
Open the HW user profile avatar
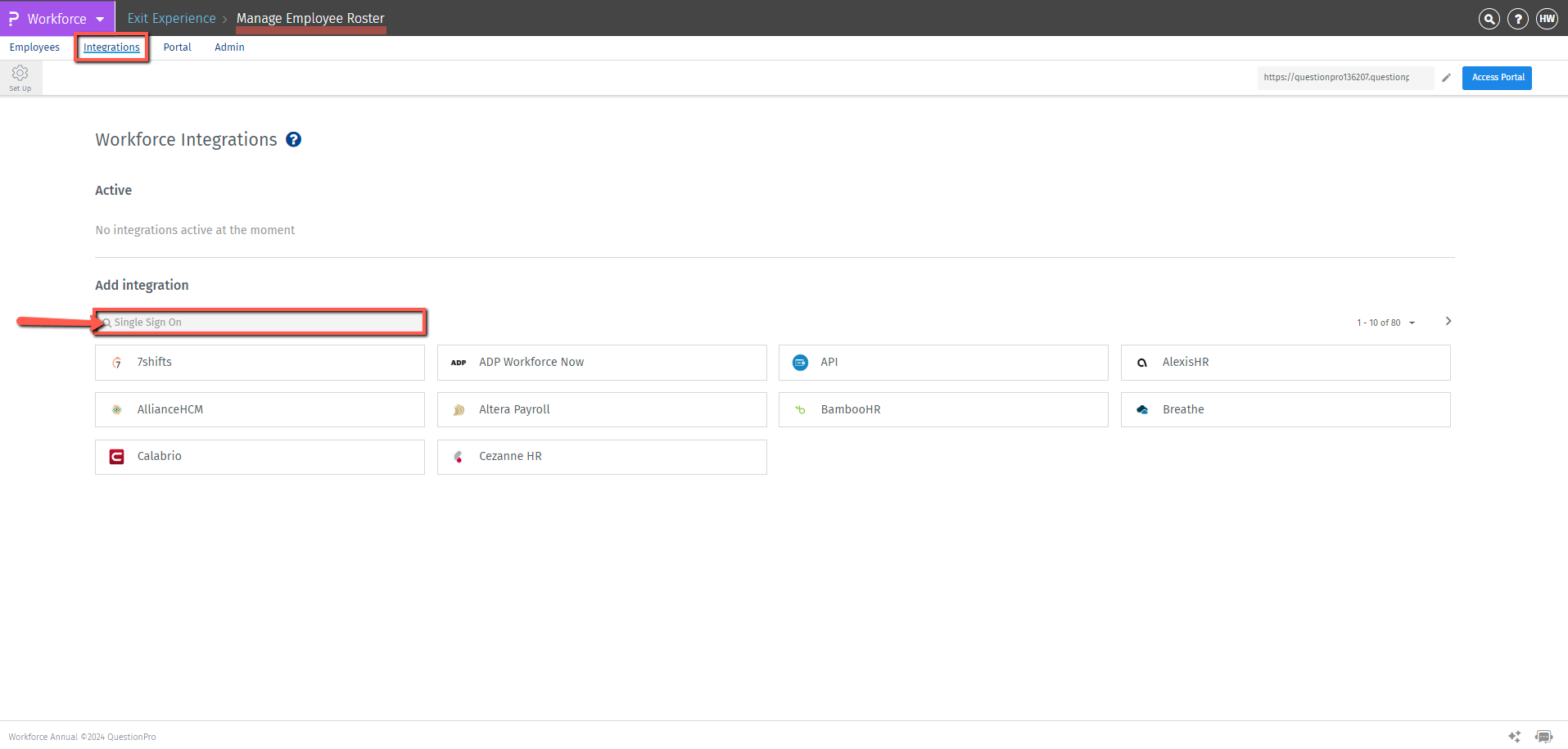pyautogui.click(x=1547, y=19)
